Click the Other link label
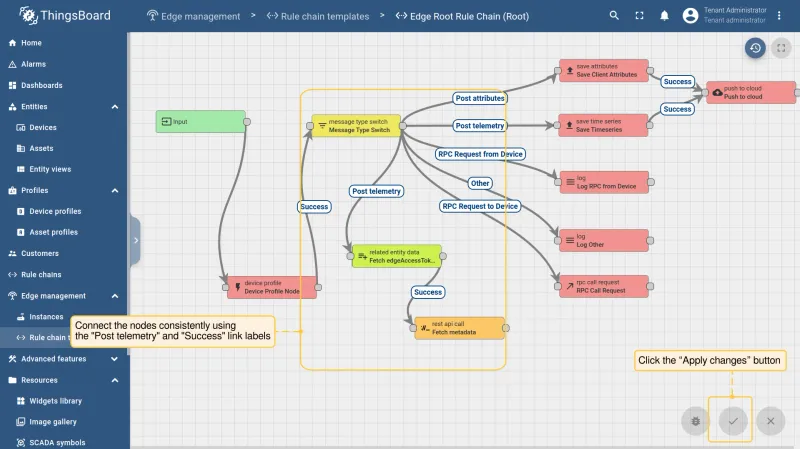Image resolution: width=800 pixels, height=449 pixels. (480, 183)
